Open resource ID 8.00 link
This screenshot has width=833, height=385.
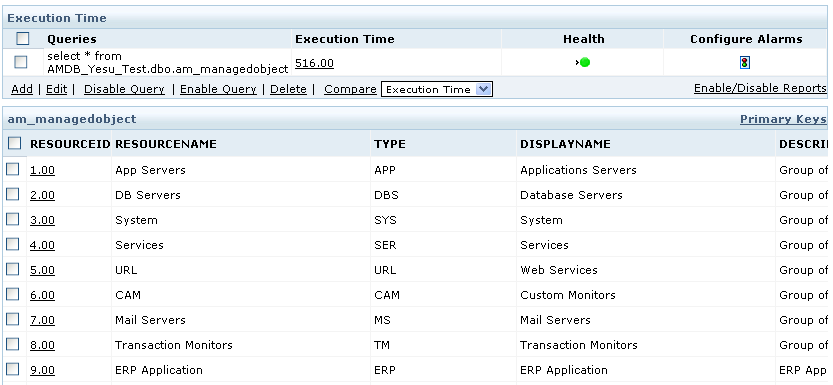pos(42,345)
